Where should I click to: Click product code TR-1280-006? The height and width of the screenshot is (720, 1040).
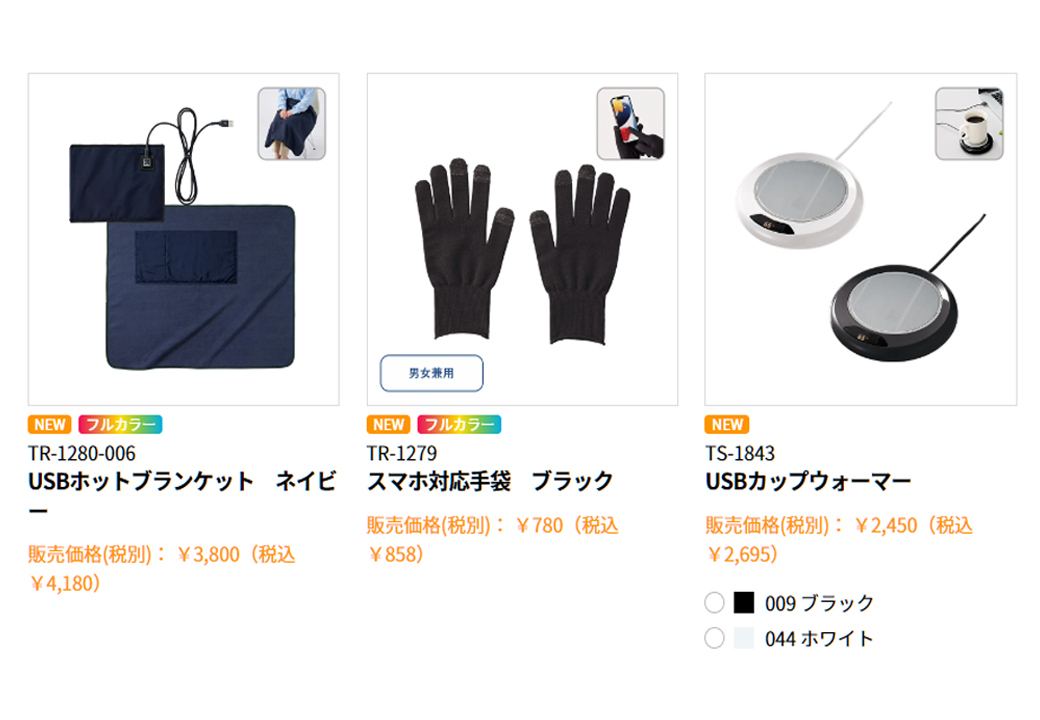coord(82,453)
